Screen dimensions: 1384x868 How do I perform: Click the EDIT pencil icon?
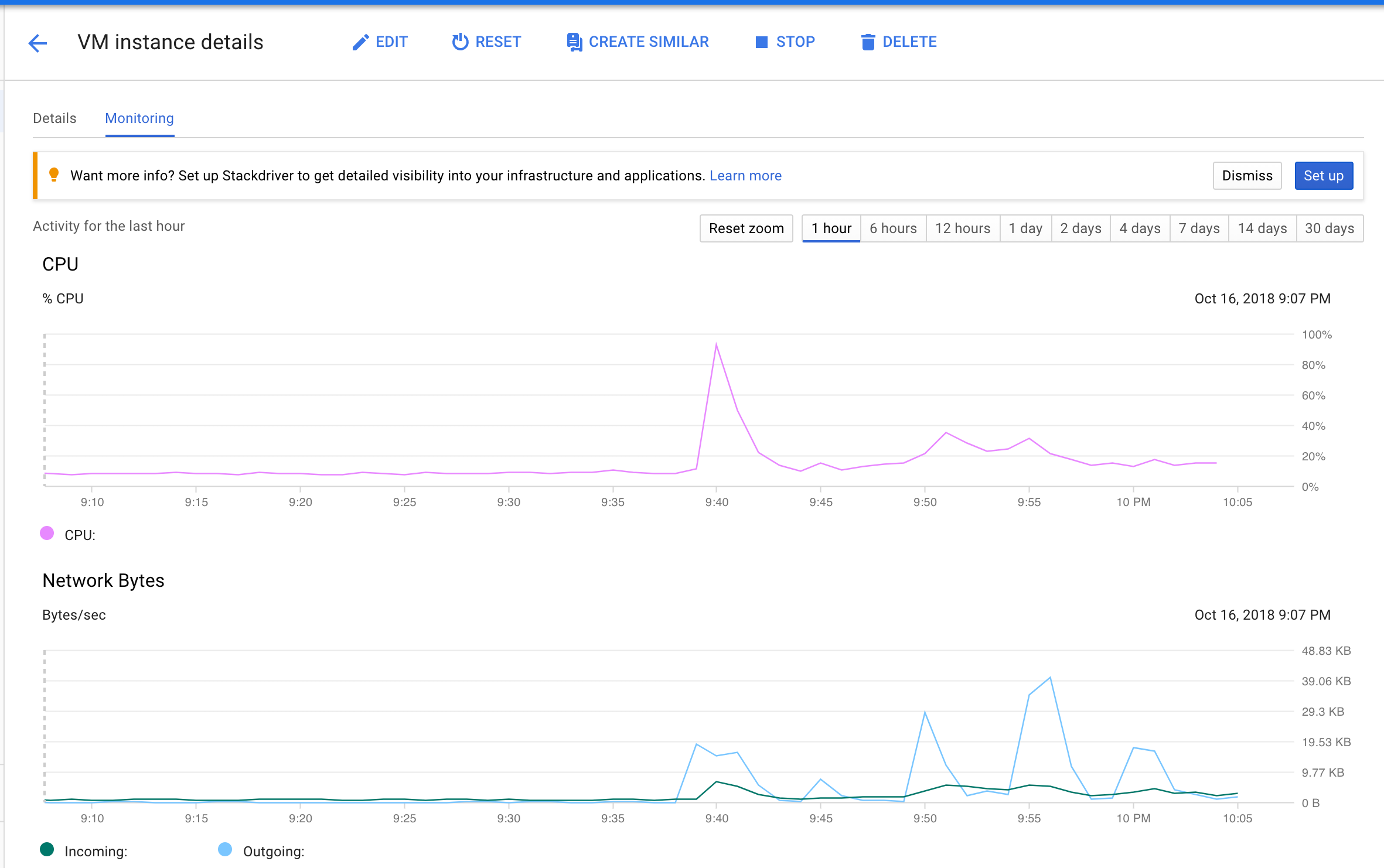[x=360, y=42]
